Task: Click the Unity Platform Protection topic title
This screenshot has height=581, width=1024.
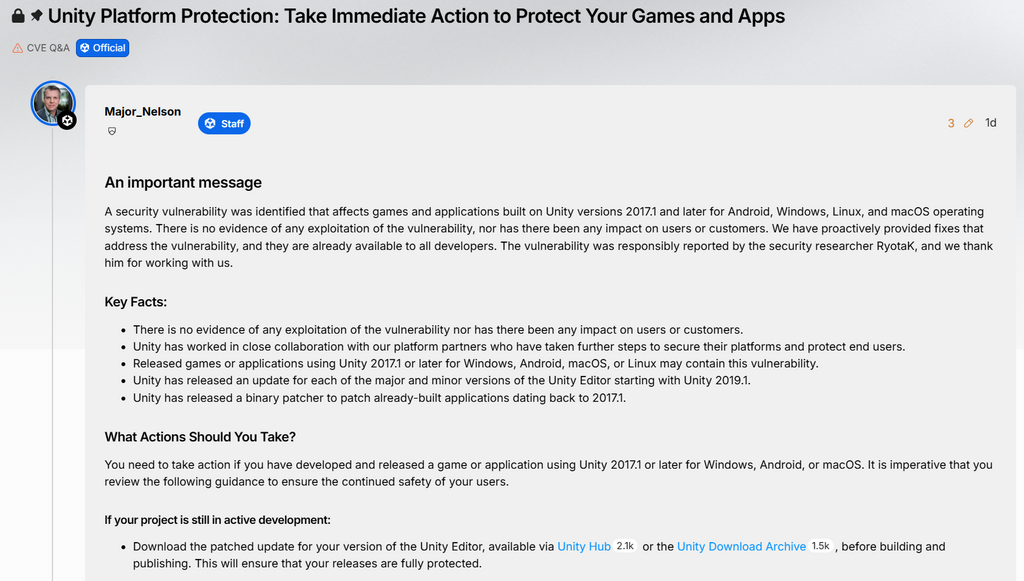Action: (x=416, y=17)
